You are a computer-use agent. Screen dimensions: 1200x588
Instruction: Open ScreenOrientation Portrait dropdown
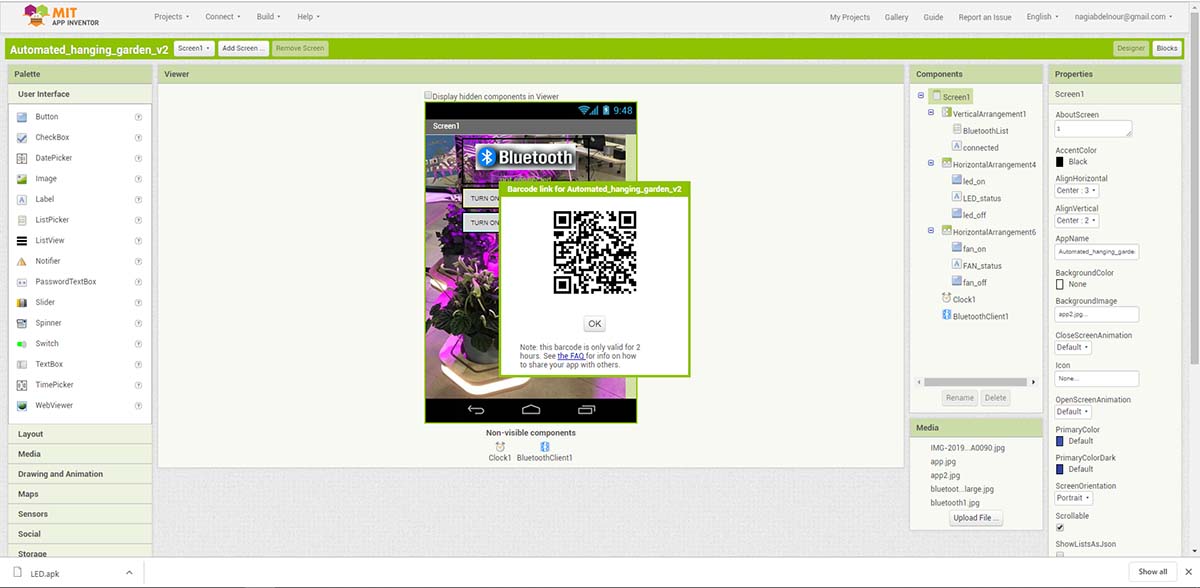1074,497
